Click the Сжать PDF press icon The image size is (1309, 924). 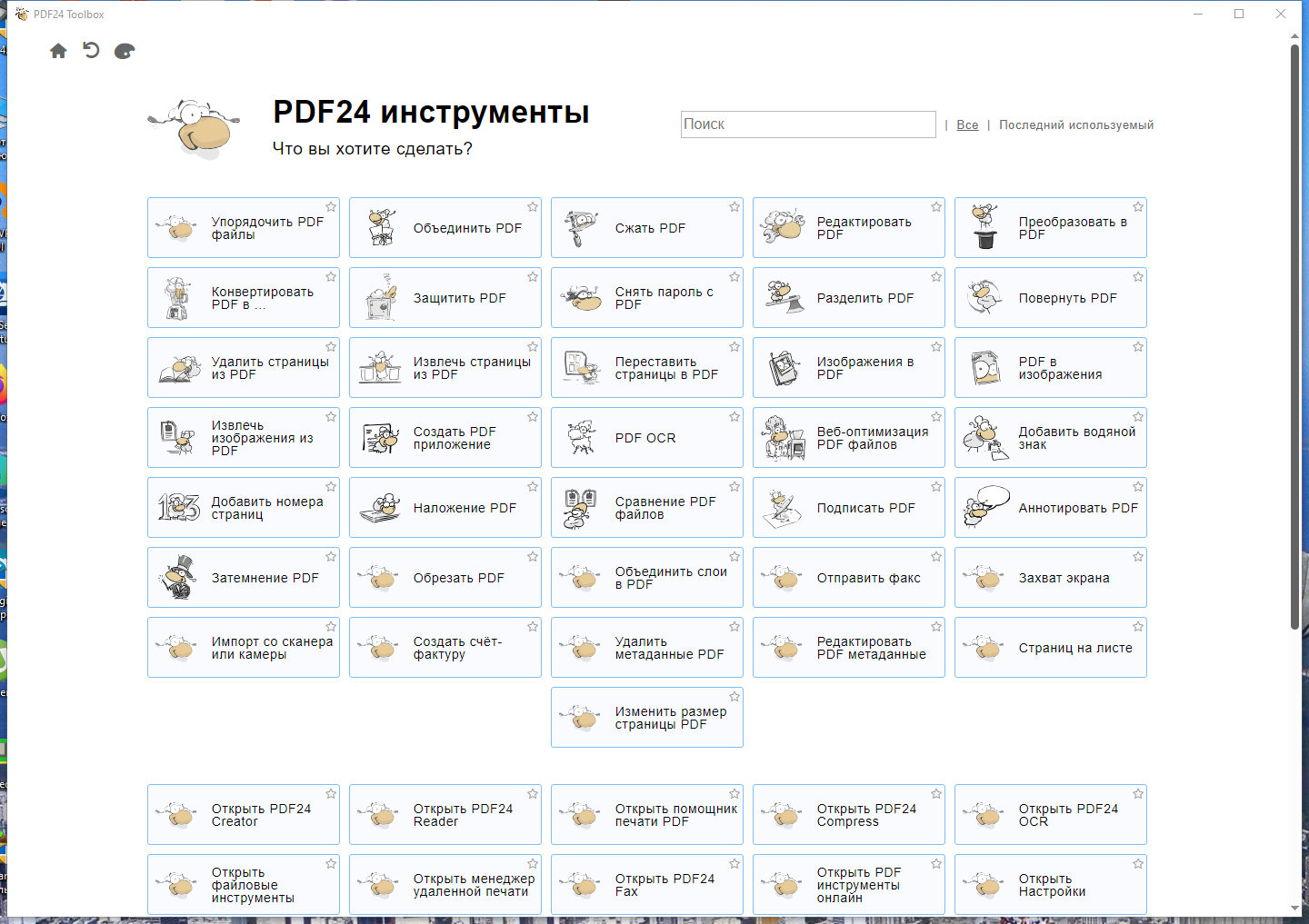click(580, 228)
